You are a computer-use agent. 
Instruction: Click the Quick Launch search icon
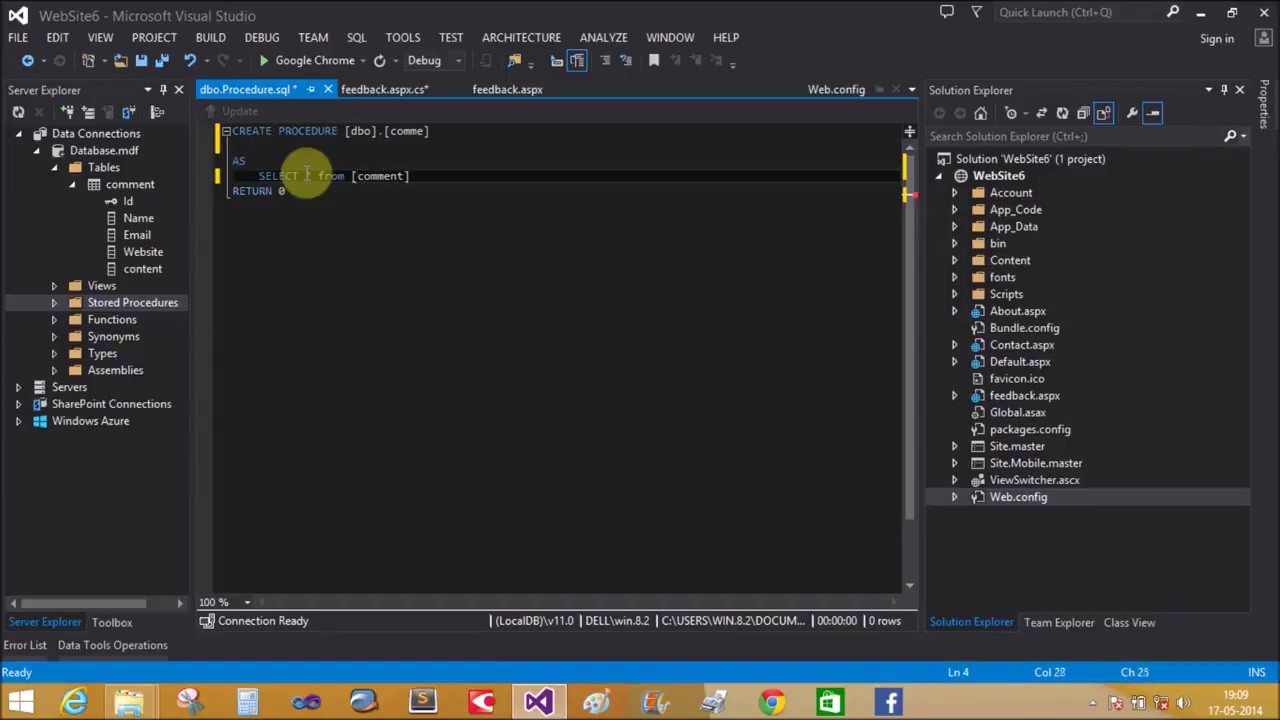[x=1173, y=13]
